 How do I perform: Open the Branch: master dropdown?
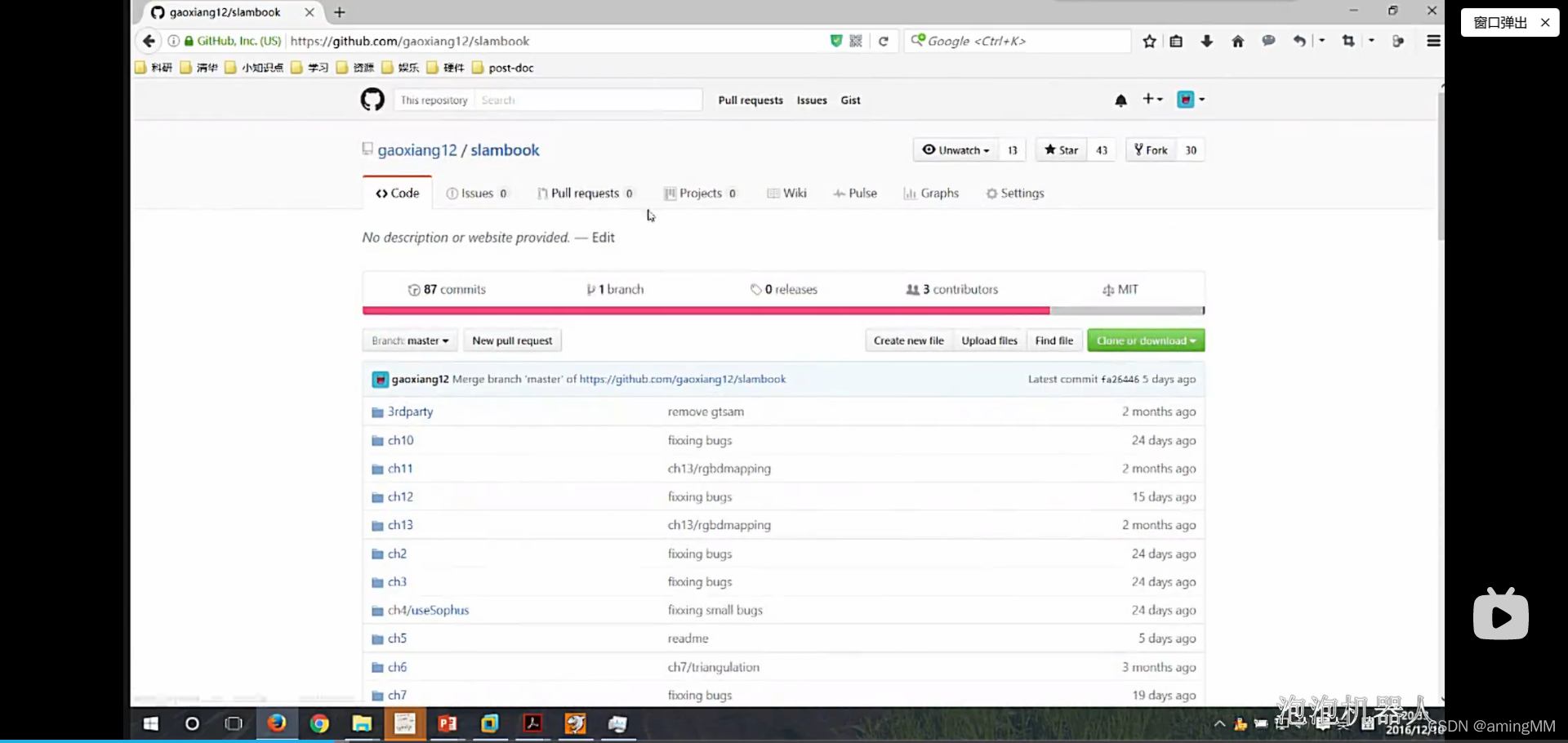(410, 340)
